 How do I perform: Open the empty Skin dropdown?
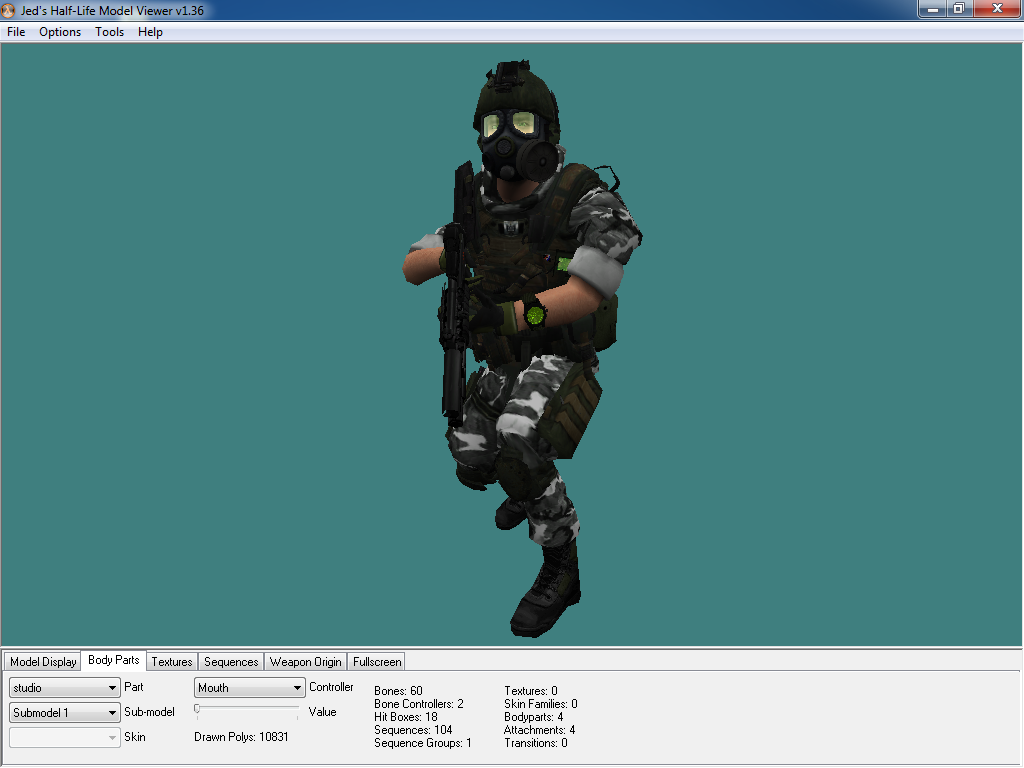tap(65, 737)
